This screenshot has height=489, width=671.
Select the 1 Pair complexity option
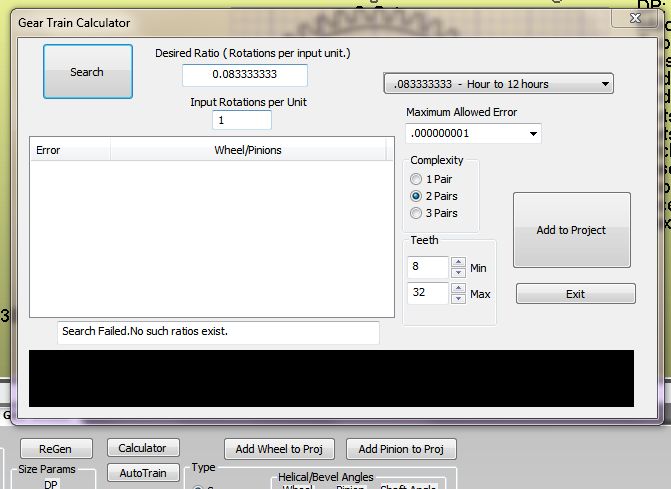(417, 179)
